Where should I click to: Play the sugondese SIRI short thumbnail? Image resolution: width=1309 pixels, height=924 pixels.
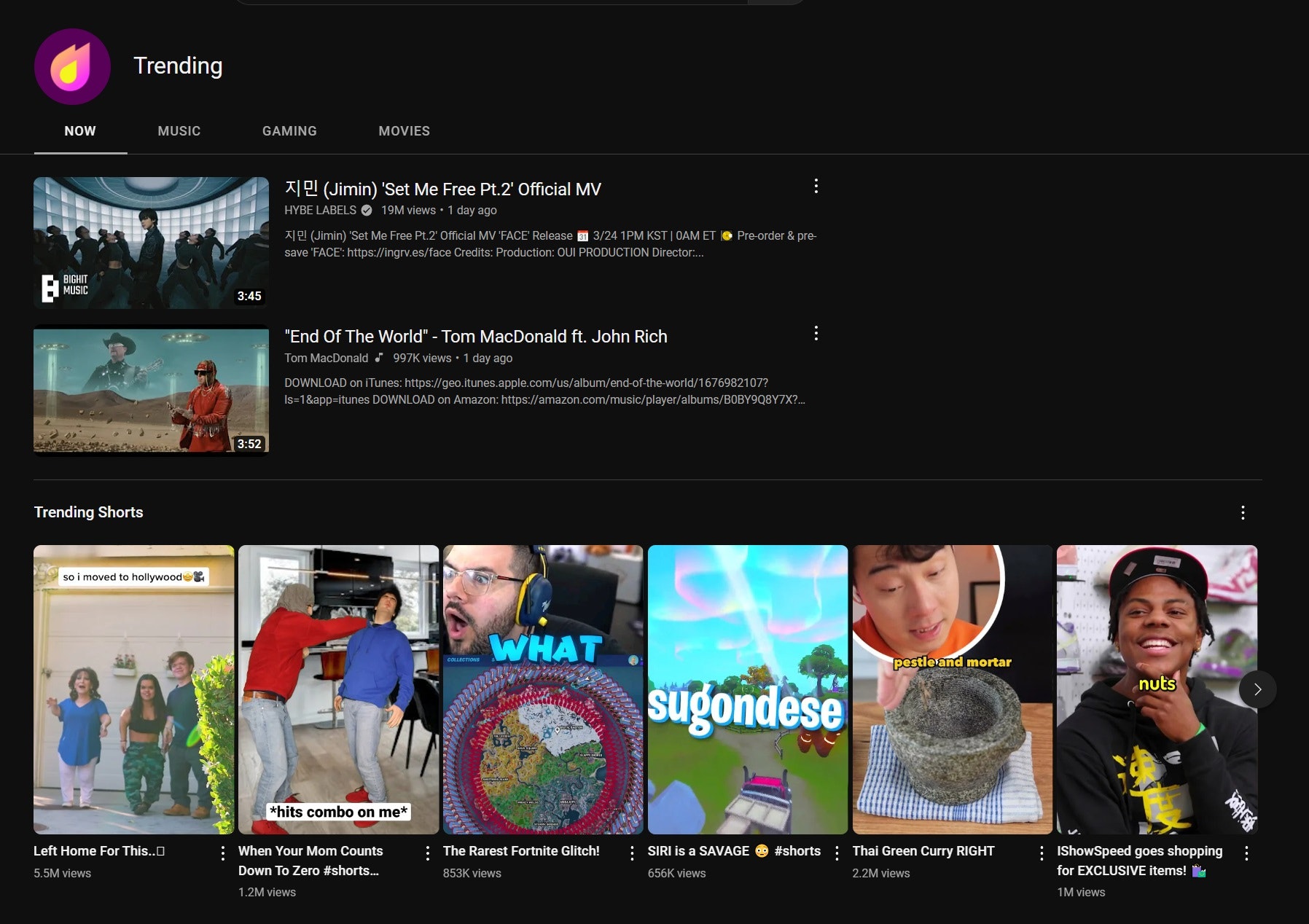[747, 689]
